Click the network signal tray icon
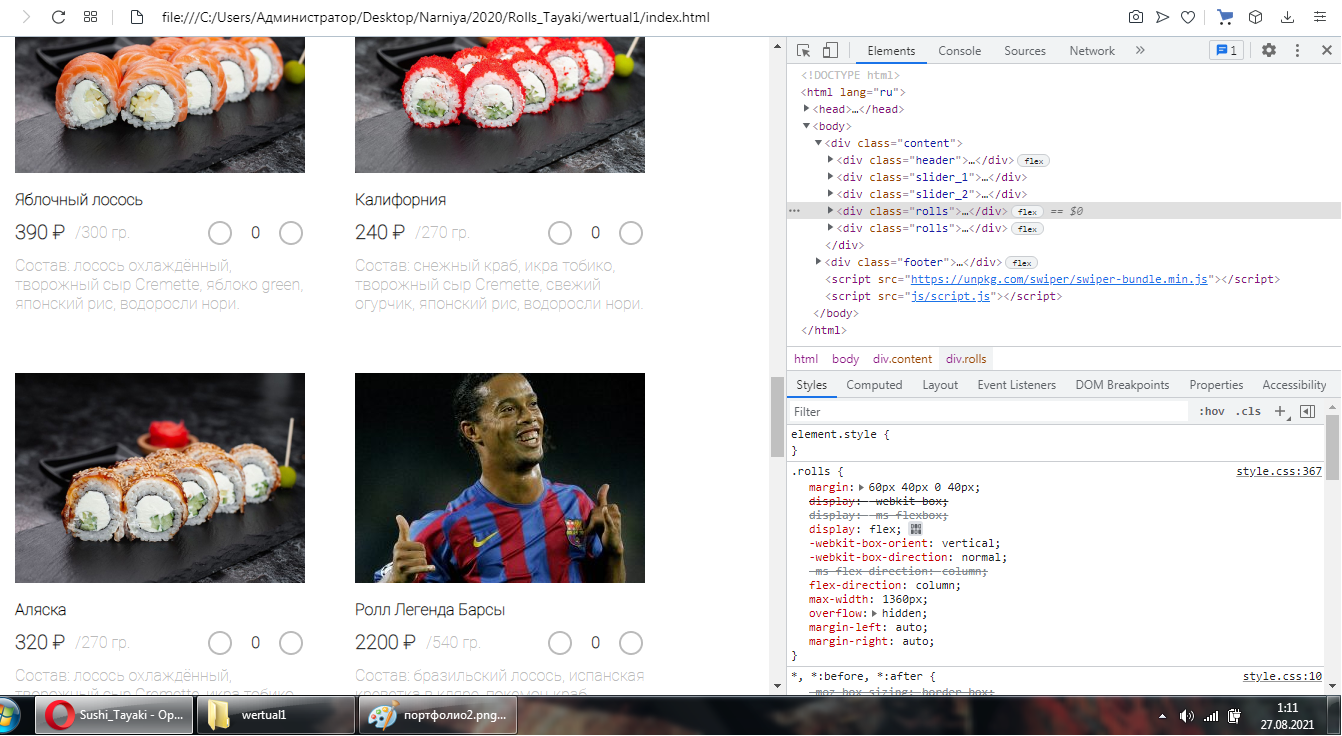Screen dimensions: 1342x736 (1211, 716)
